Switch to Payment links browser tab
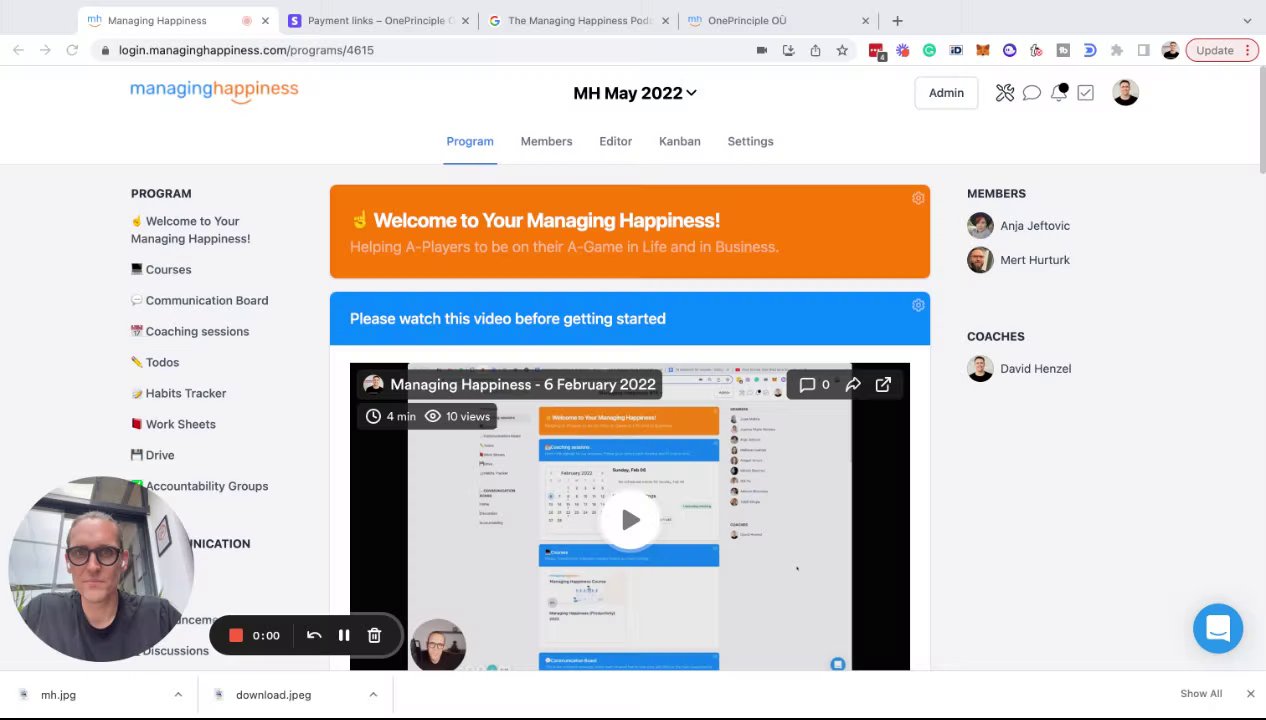The image size is (1266, 720). (379, 20)
